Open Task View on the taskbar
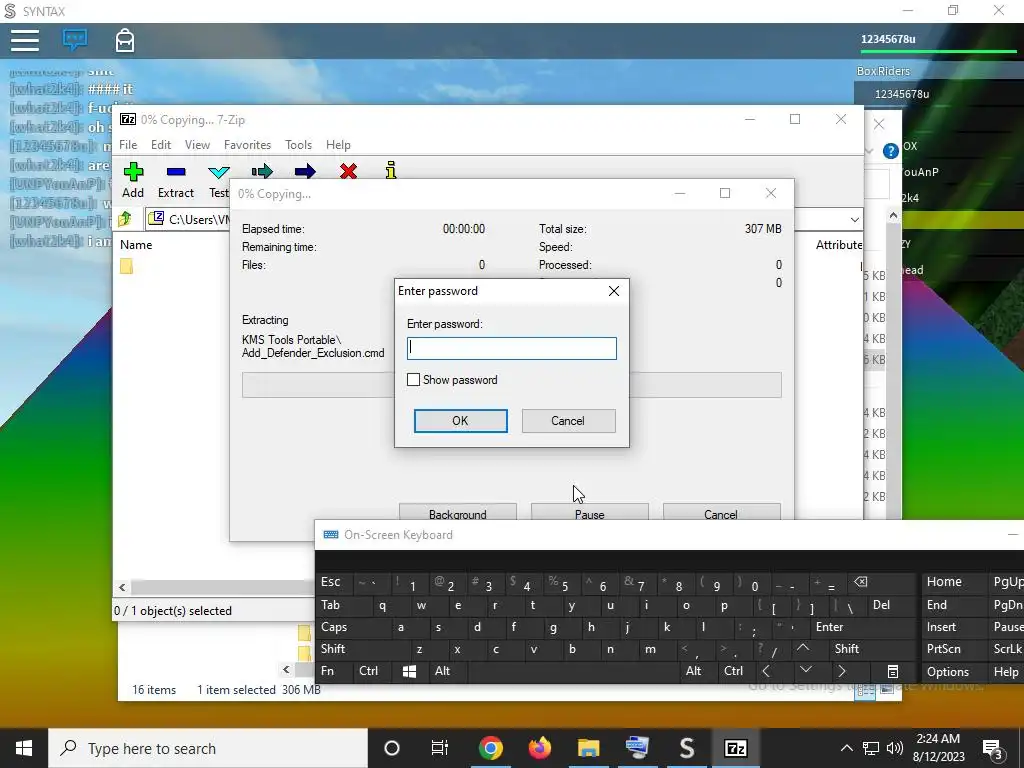Screen dimensions: 1024x768 [440, 748]
